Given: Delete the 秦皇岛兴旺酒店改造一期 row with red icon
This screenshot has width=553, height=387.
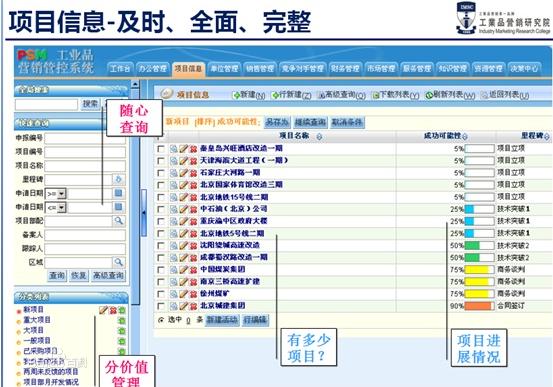Looking at the screenshot, I should tap(193, 149).
